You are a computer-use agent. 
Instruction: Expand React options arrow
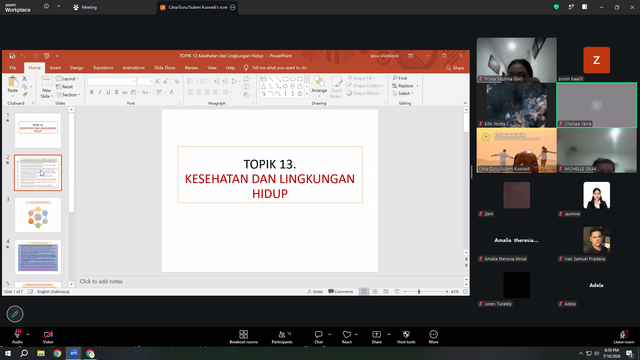pyautogui.click(x=356, y=334)
